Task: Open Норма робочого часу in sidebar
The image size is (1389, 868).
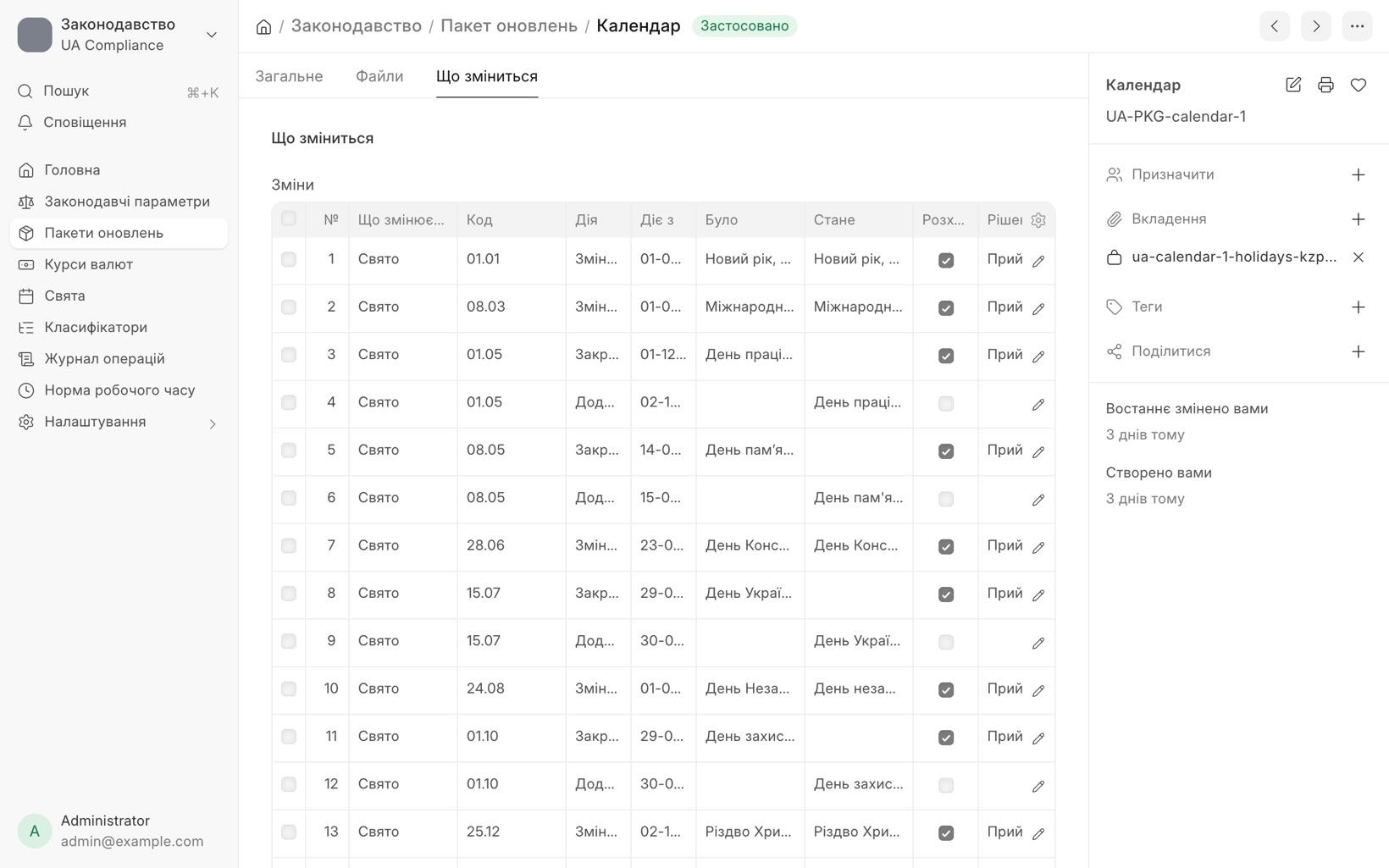Action: (119, 390)
